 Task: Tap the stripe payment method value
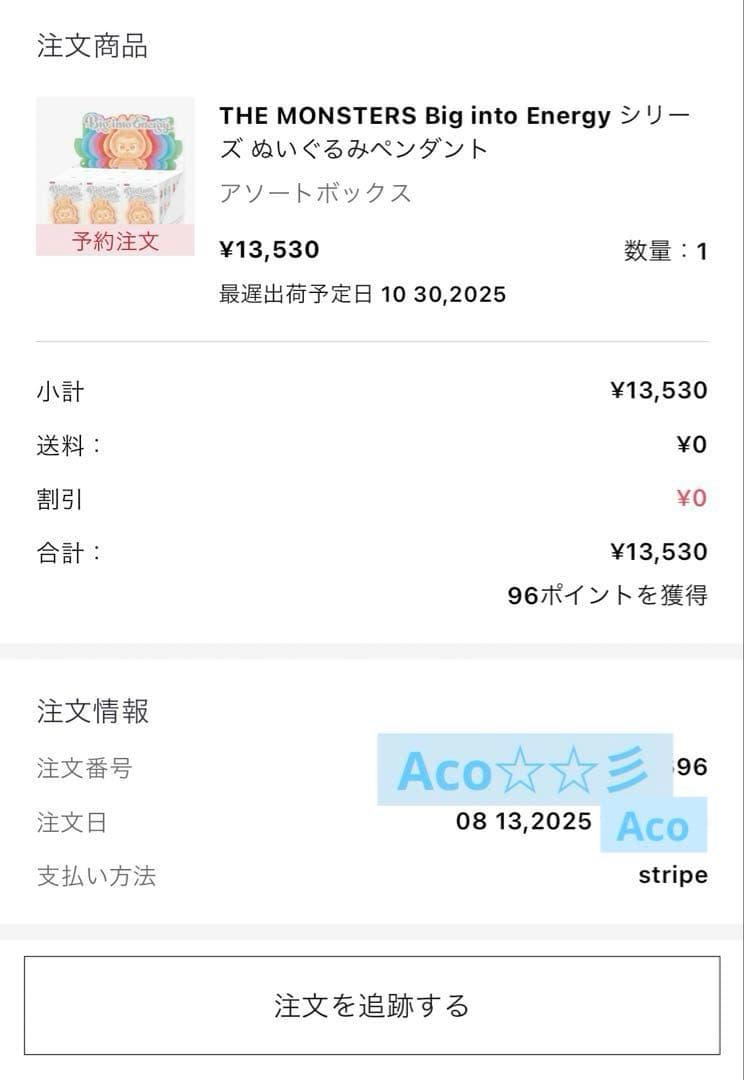[x=673, y=876]
